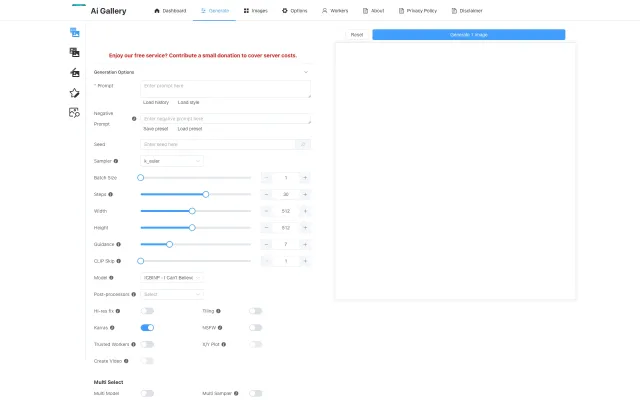Enable the Hi-res fix toggle
The image size is (640, 400).
[x=147, y=311]
